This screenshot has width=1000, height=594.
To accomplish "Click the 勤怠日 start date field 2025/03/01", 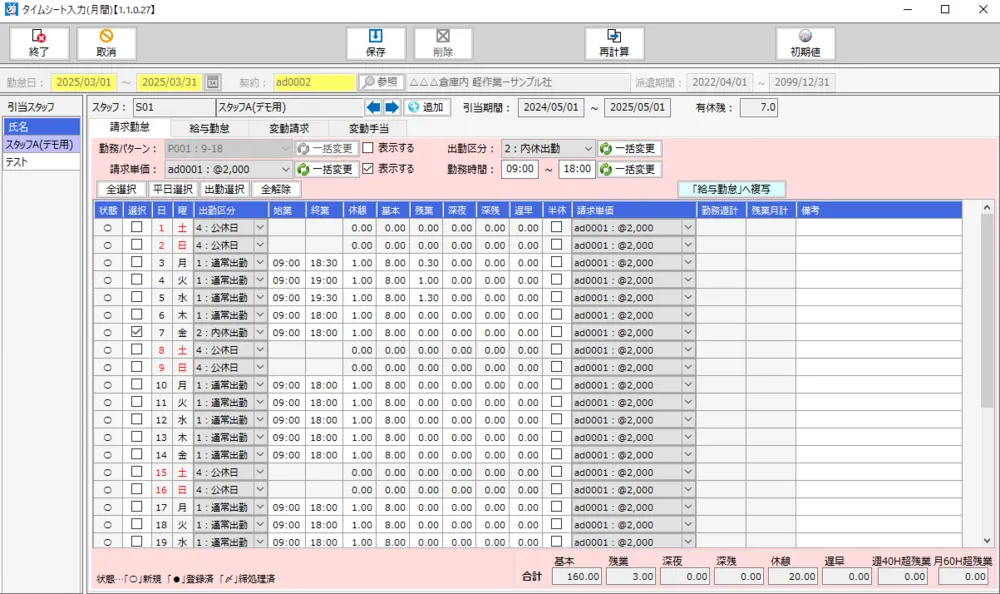I will tap(84, 82).
